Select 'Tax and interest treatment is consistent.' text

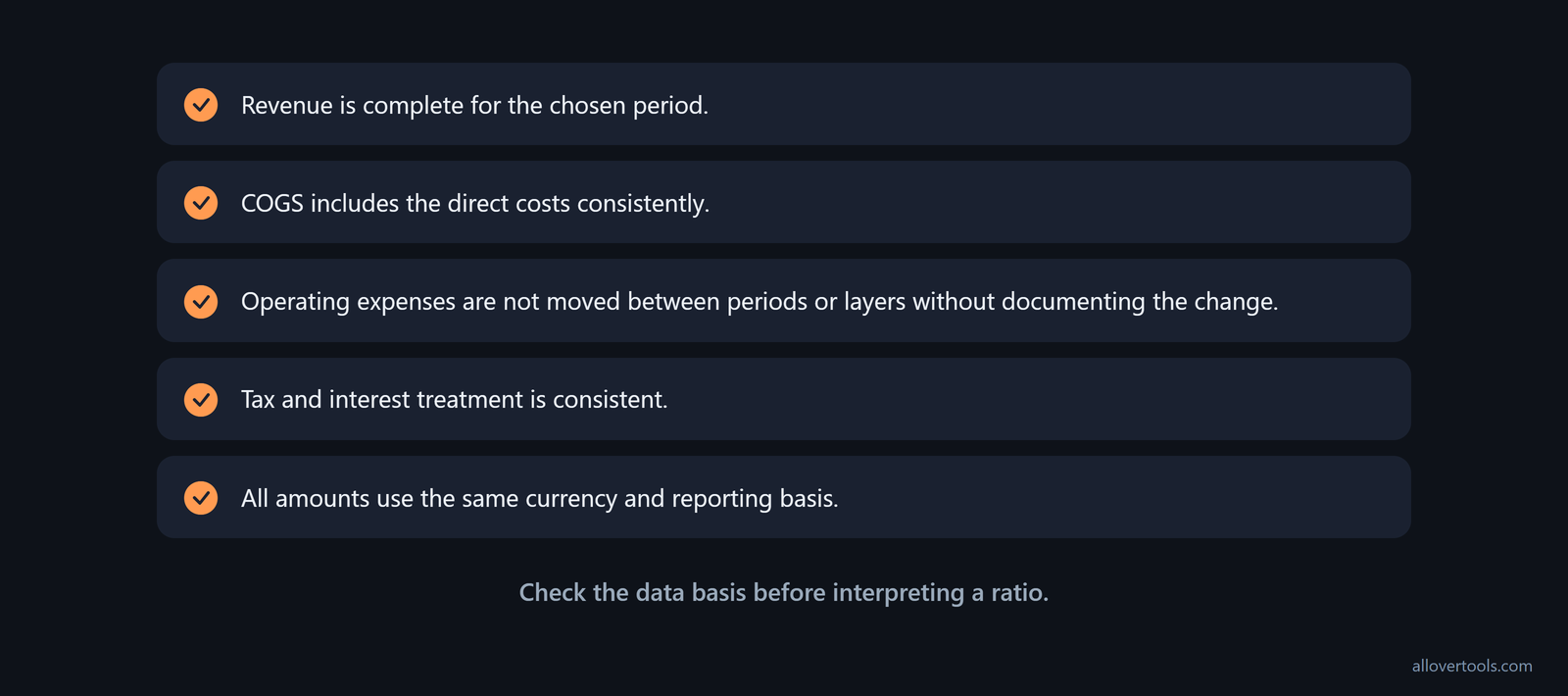pyautogui.click(x=455, y=399)
